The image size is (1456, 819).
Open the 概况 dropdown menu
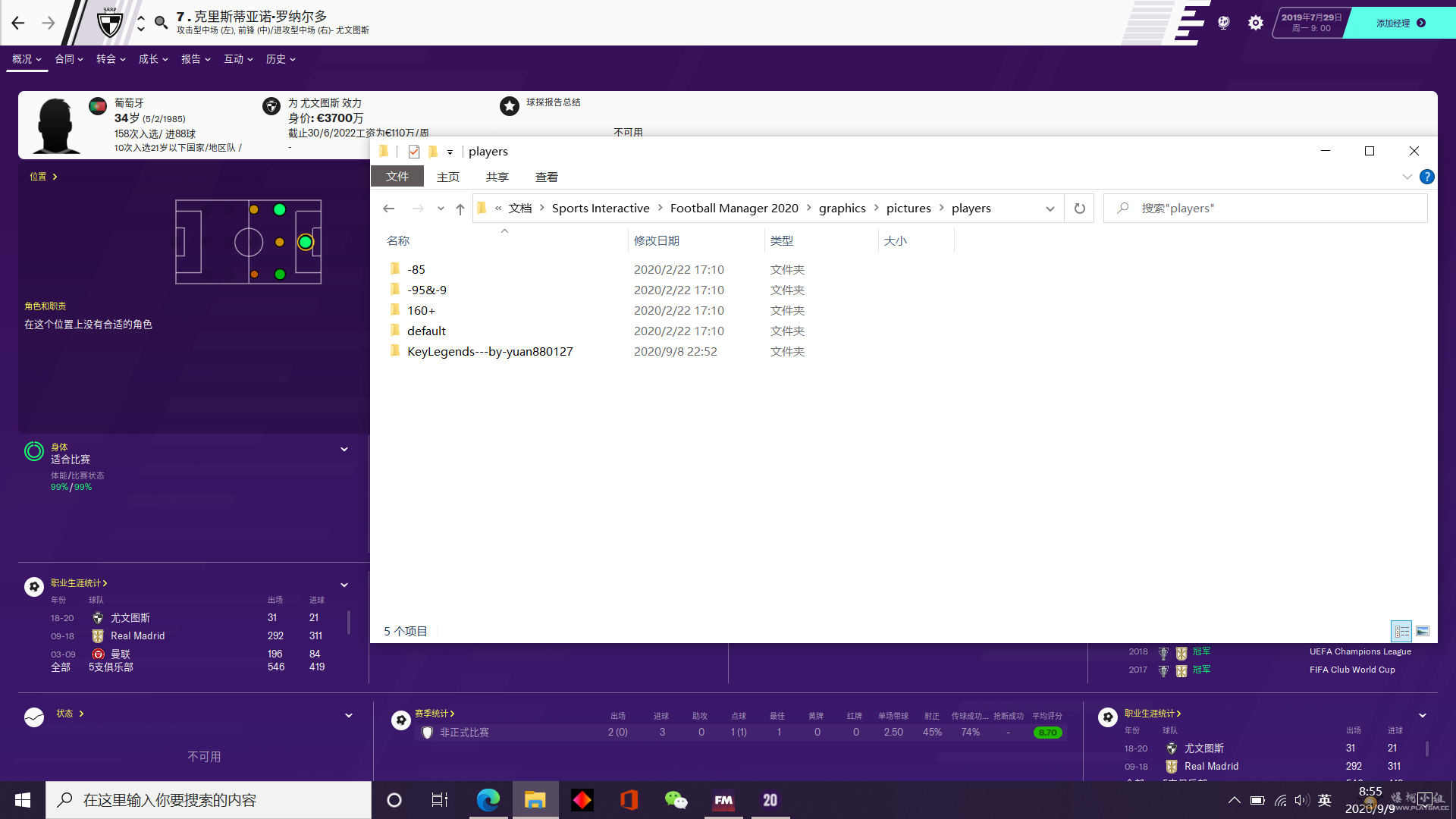click(x=27, y=59)
